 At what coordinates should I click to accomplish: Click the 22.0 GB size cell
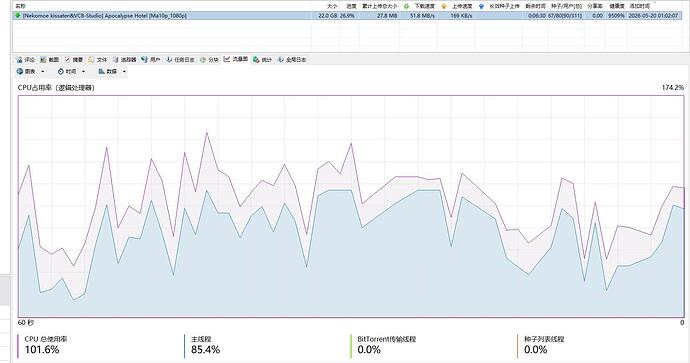(x=327, y=15)
